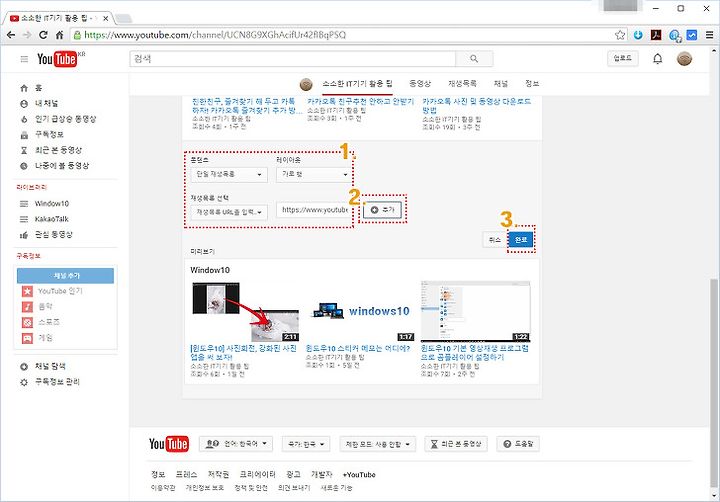Click the 업로드 upload button
720x502 pixels.
coord(623,58)
